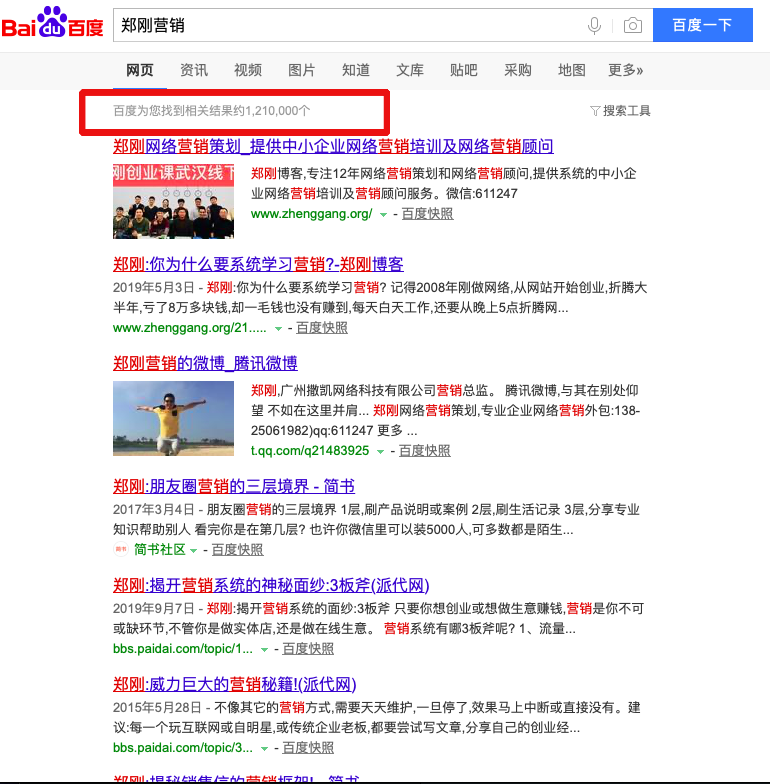The height and width of the screenshot is (784, 770).
Task: Click the camera image search icon
Action: point(632,25)
